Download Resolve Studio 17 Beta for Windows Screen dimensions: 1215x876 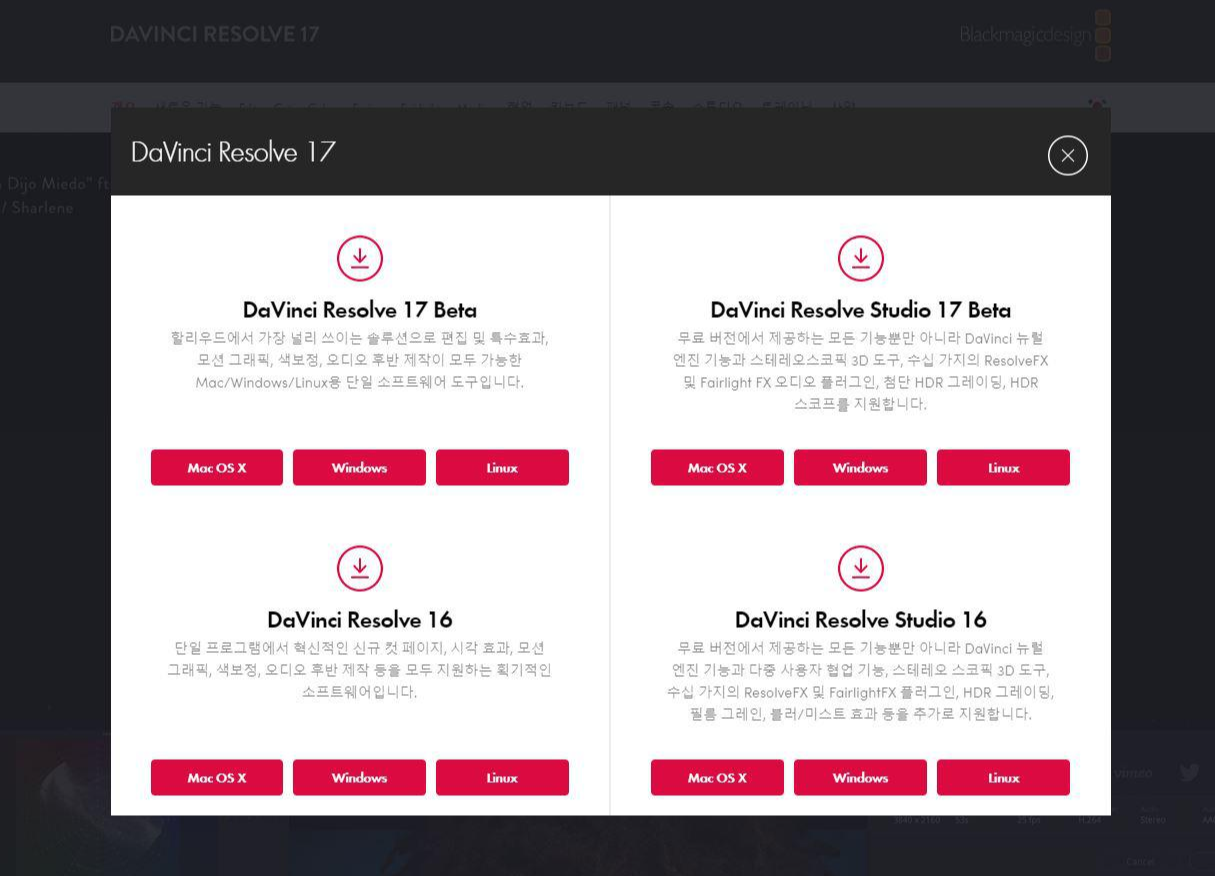pos(860,468)
